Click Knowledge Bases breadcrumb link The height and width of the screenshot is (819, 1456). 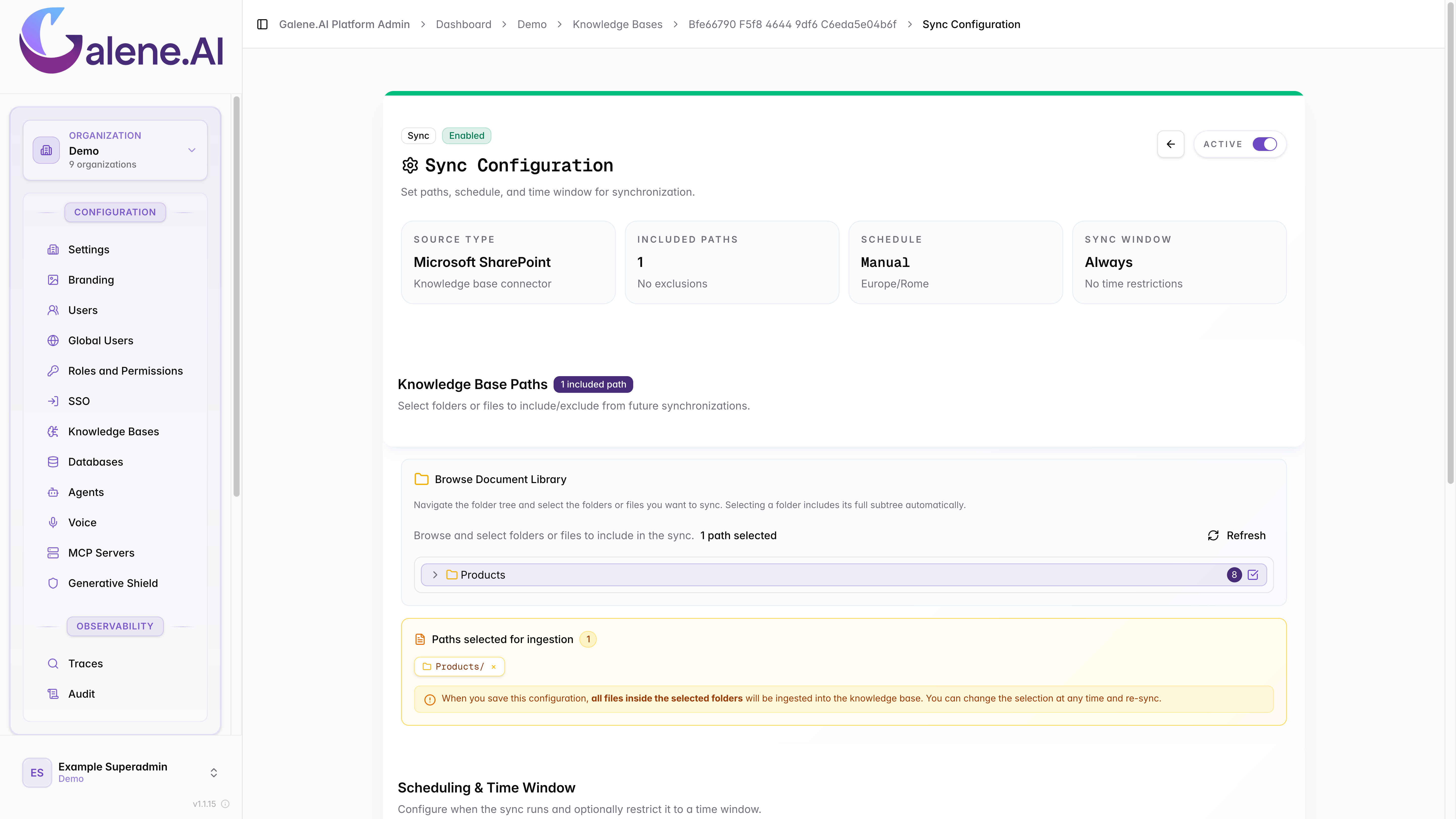click(x=617, y=24)
